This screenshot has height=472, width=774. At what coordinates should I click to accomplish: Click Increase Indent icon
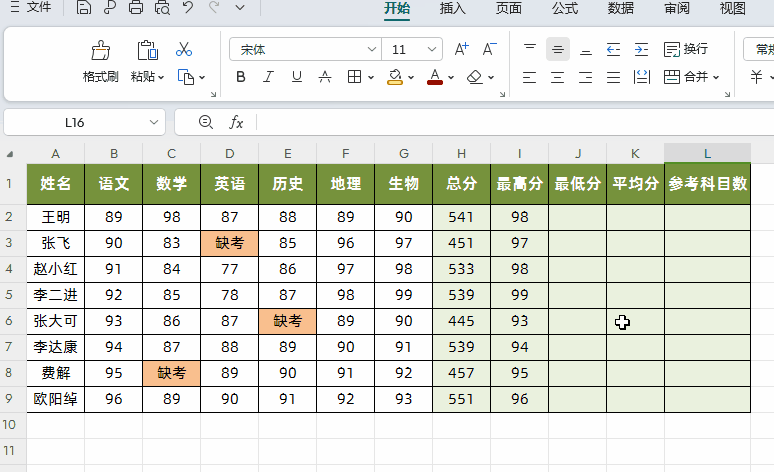641,49
